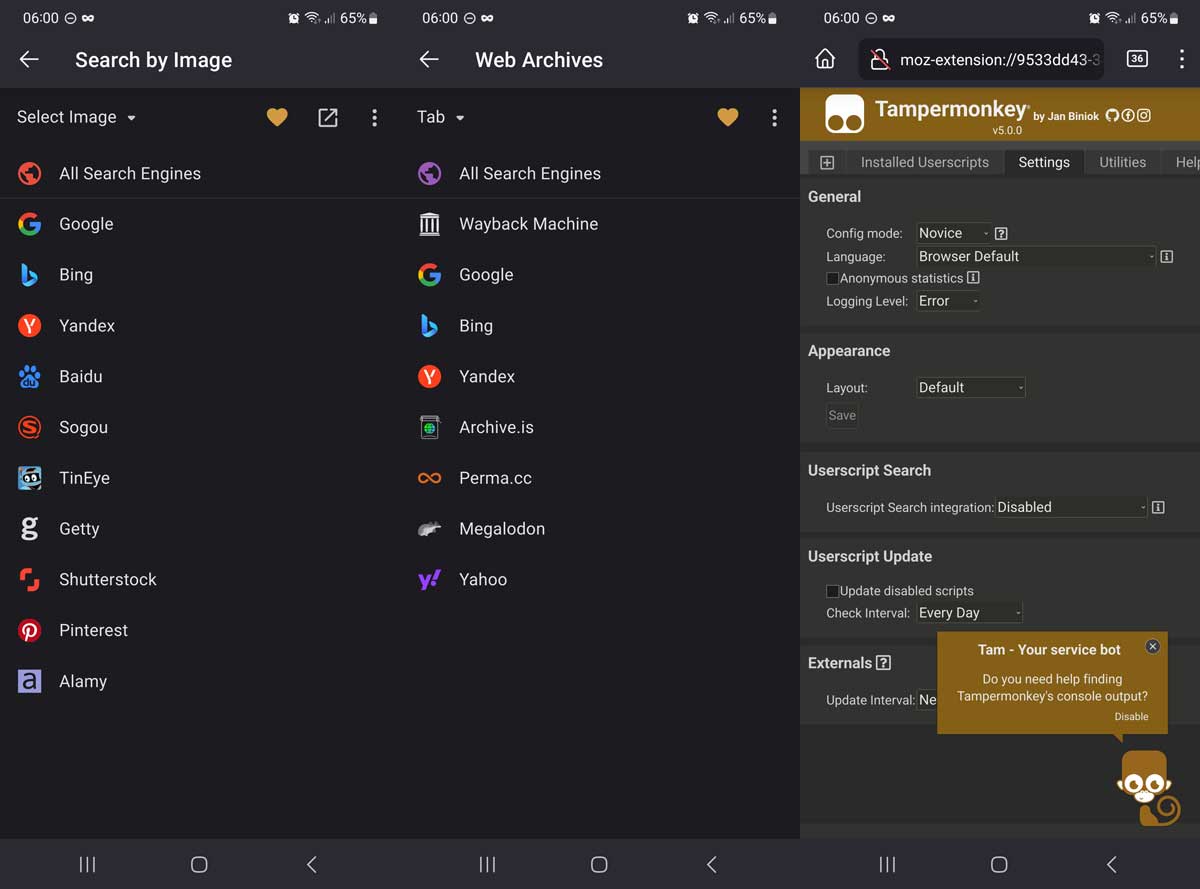Screen dimensions: 1200x889
Task: Expand the Tab dropdown in Web Archives
Action: (441, 117)
